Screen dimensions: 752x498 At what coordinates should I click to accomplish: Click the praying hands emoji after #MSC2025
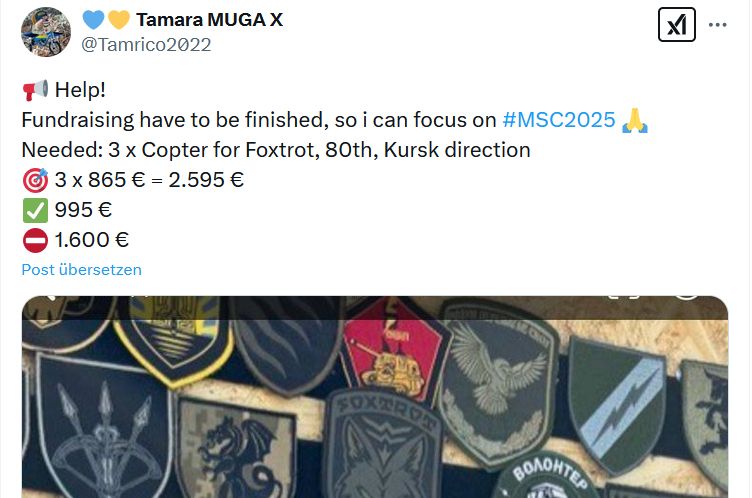[634, 120]
